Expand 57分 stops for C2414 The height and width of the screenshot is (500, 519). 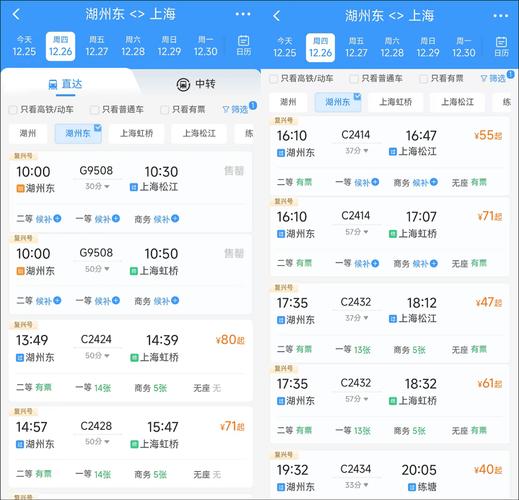tap(357, 232)
